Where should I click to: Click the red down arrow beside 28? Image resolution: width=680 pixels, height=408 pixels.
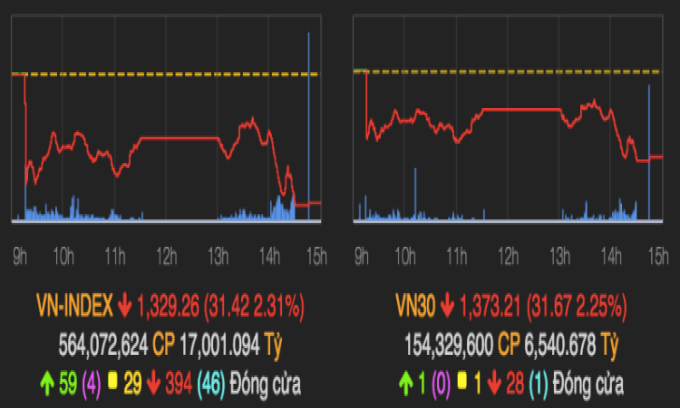tap(494, 384)
